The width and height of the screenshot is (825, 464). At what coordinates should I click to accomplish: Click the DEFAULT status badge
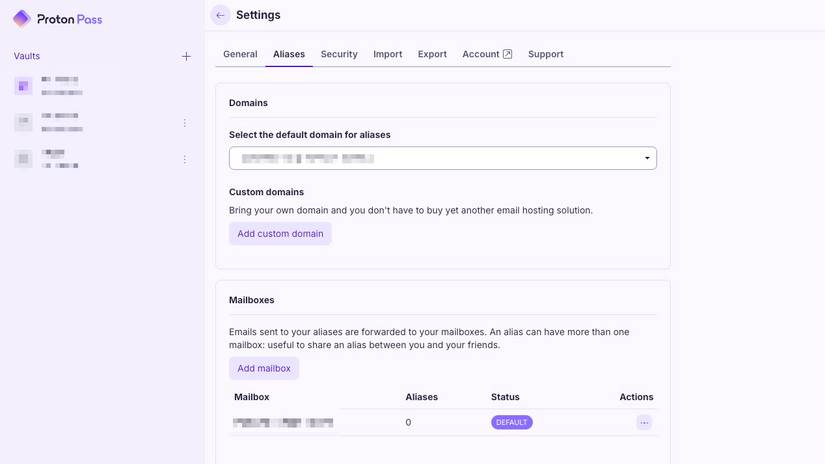[x=511, y=423]
